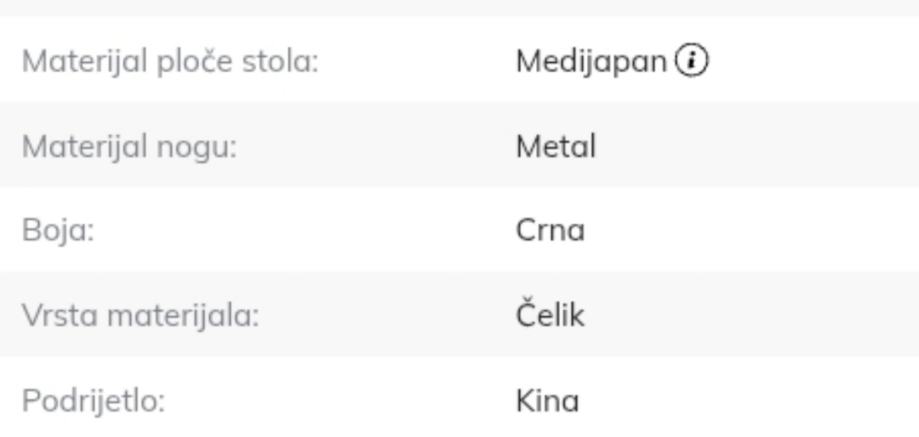919x437 pixels.
Task: Select the "Metal" value
Action: point(556,147)
